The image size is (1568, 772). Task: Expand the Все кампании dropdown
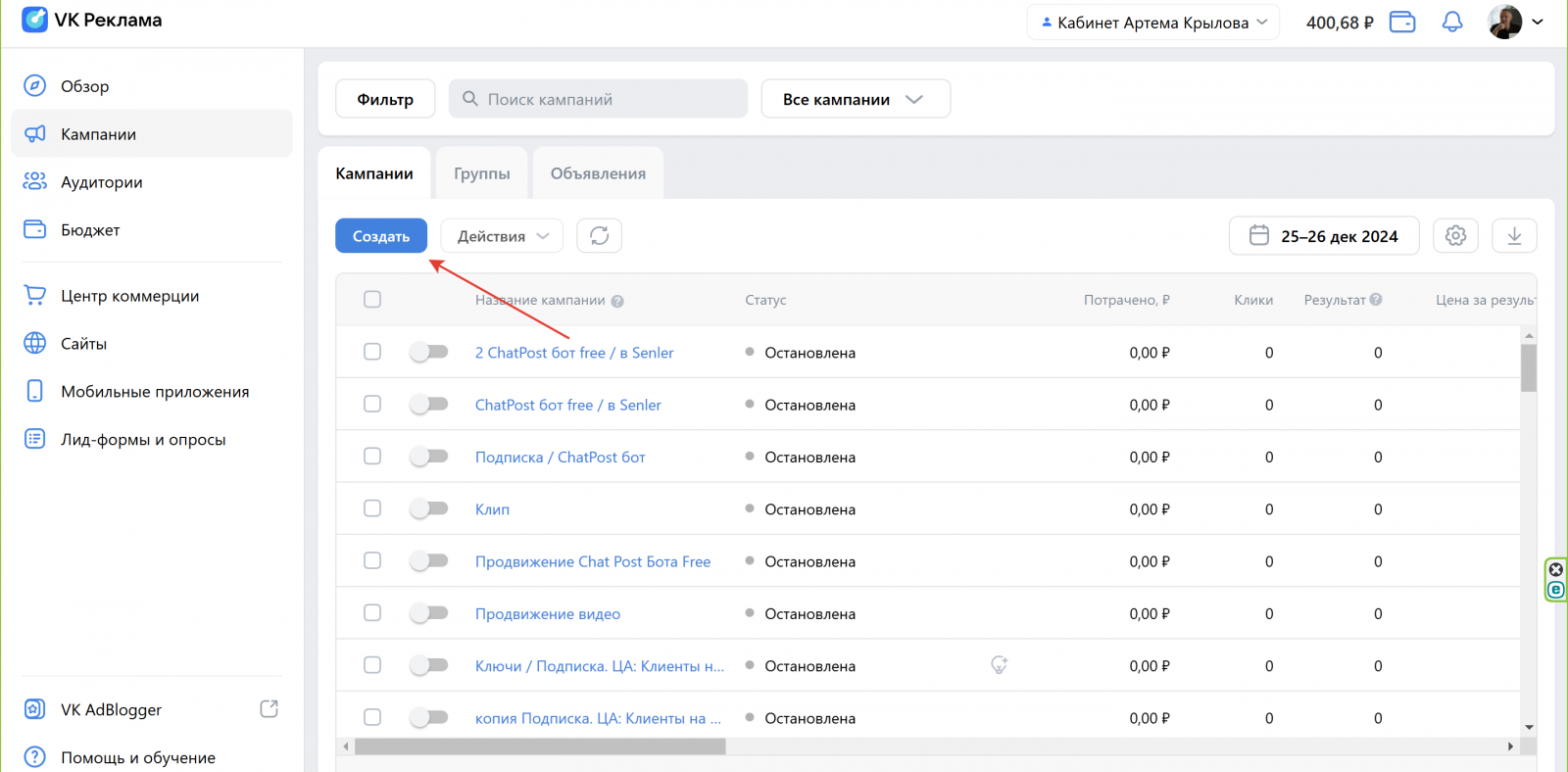tap(855, 99)
